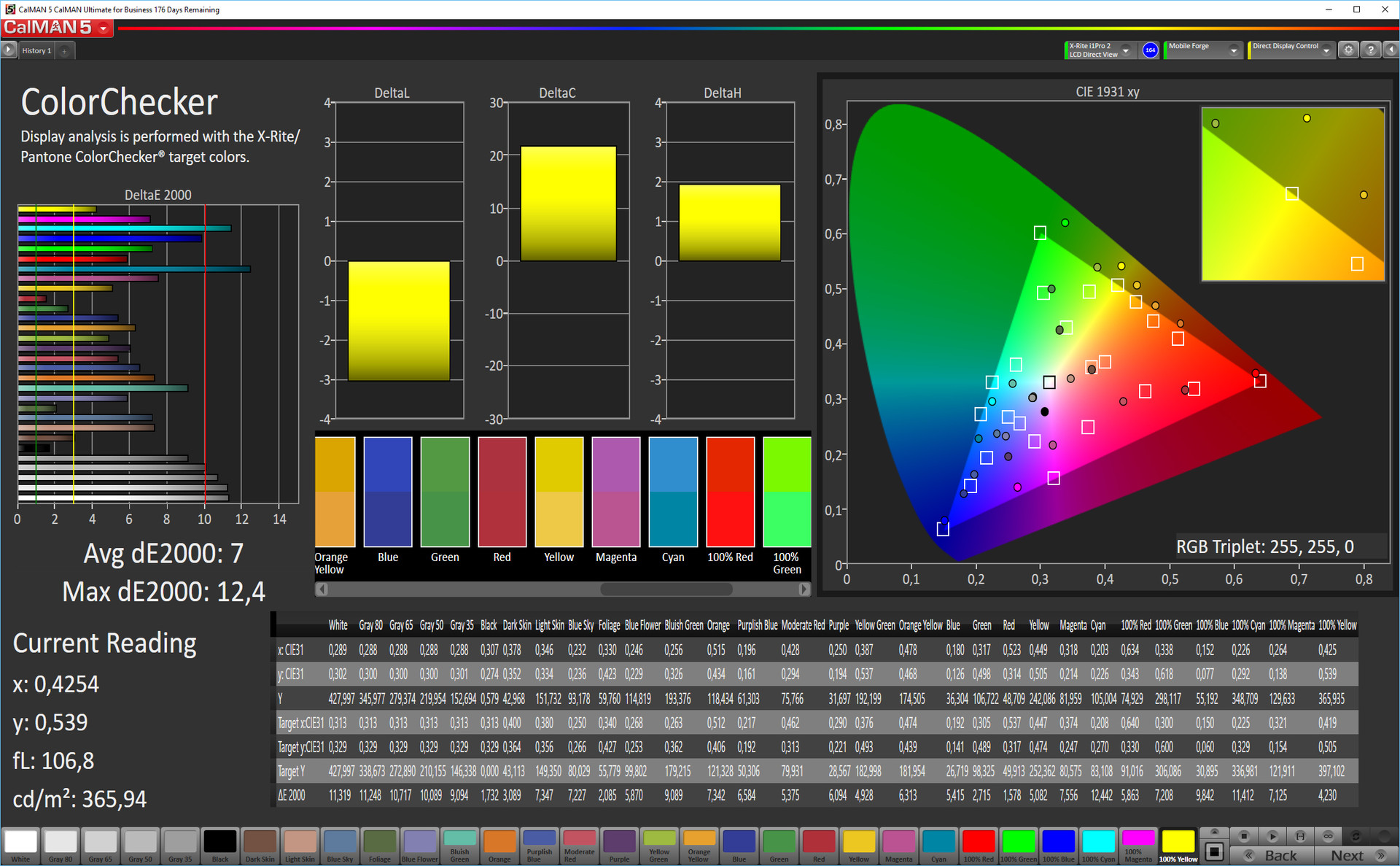Expand the X-Rite i1Pro 2 meter dropdown
The image size is (1400, 866).
(x=1126, y=50)
